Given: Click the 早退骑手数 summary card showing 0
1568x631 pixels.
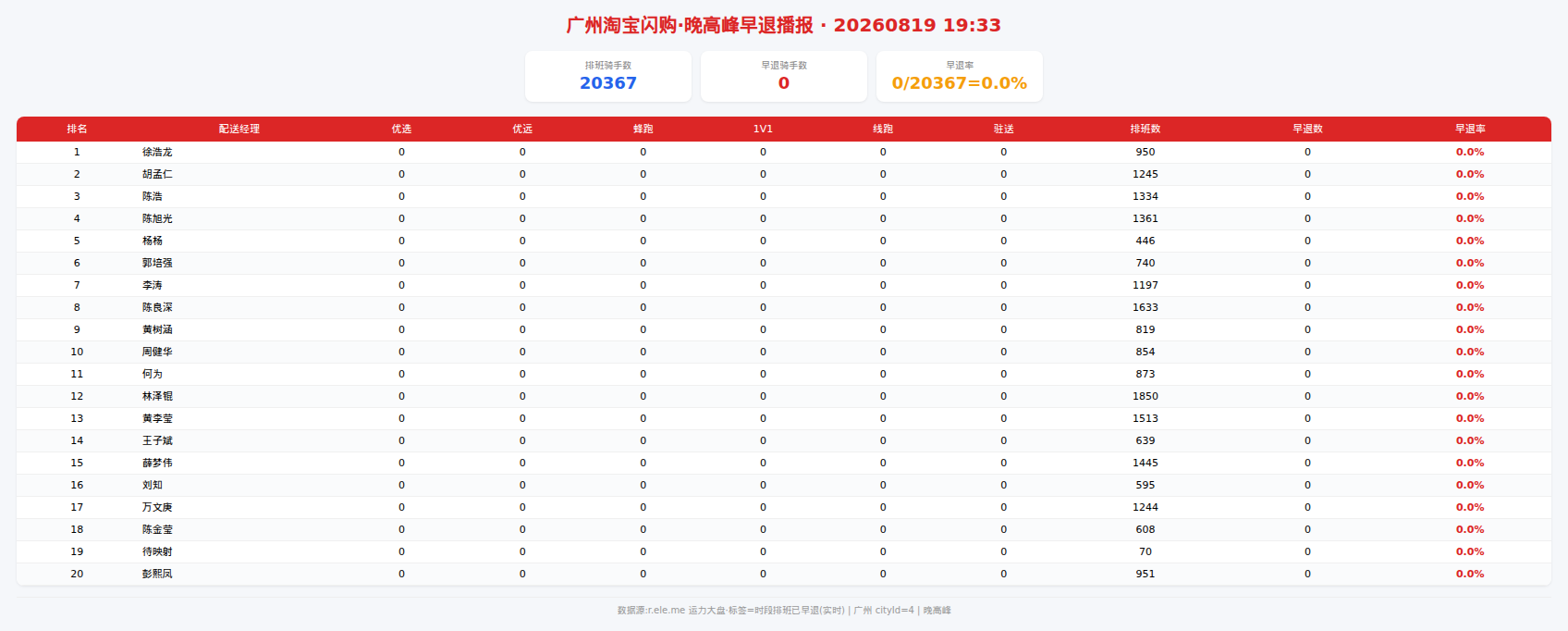Looking at the screenshot, I should pos(784,76).
